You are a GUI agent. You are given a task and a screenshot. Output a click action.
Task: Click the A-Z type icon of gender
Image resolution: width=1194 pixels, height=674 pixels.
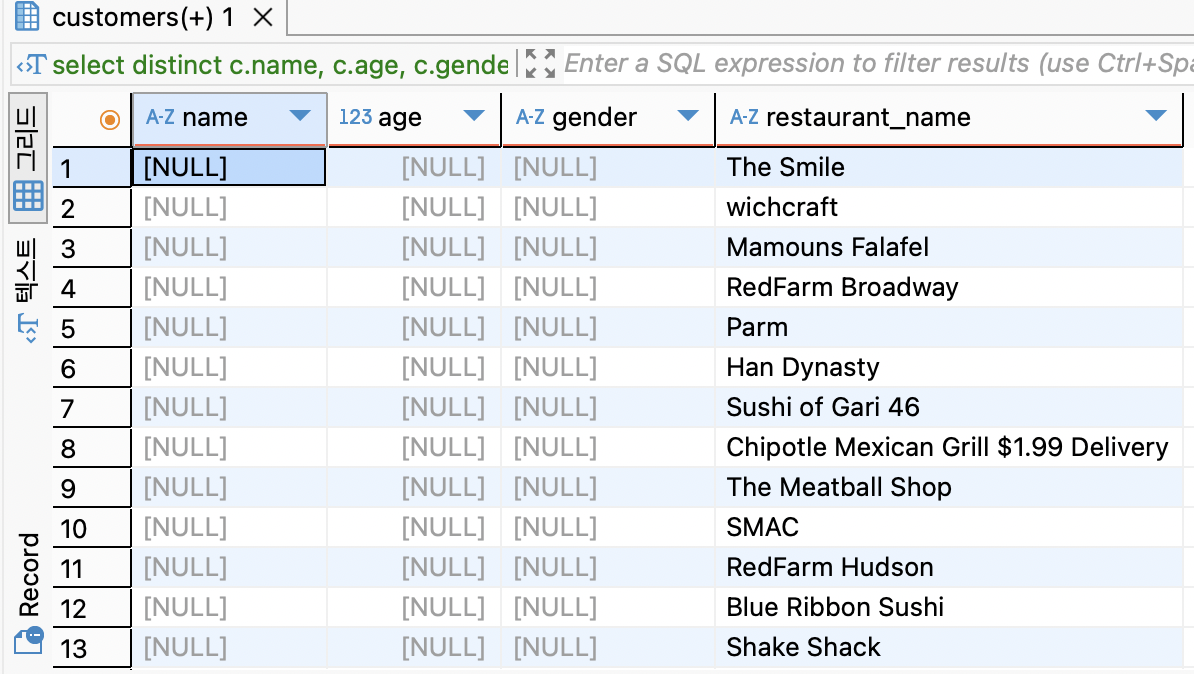[530, 117]
